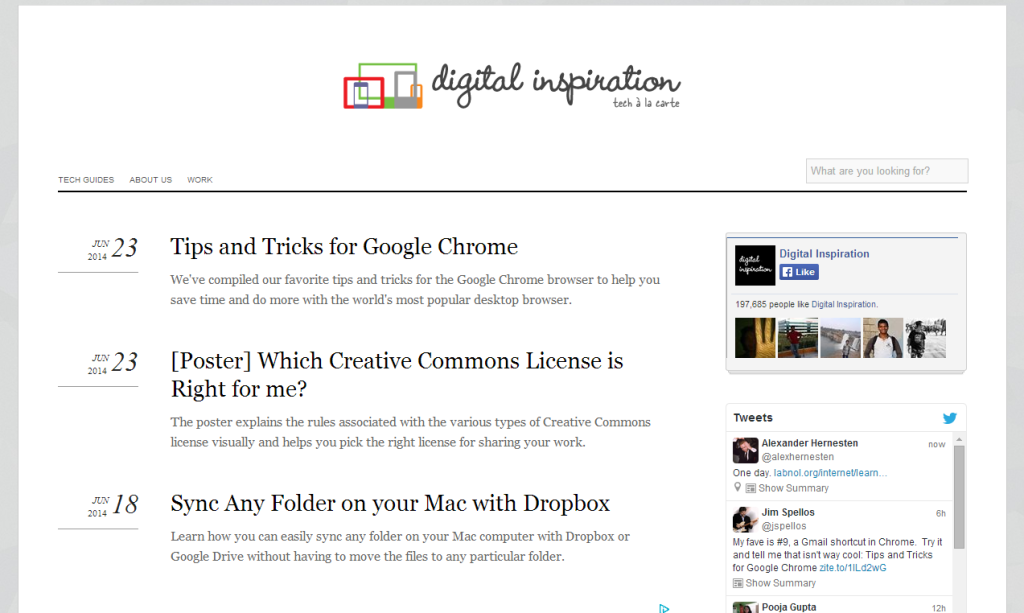Open article Tips and Tricks for Google Chrome
The width and height of the screenshot is (1024, 613).
pos(344,247)
